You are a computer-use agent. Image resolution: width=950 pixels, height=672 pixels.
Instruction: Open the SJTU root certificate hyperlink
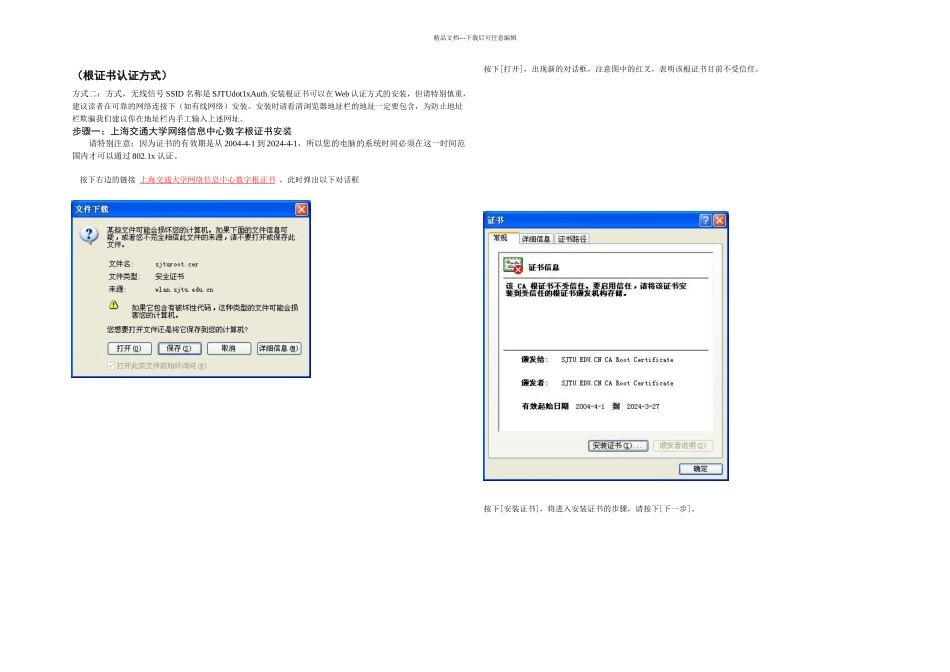click(207, 180)
